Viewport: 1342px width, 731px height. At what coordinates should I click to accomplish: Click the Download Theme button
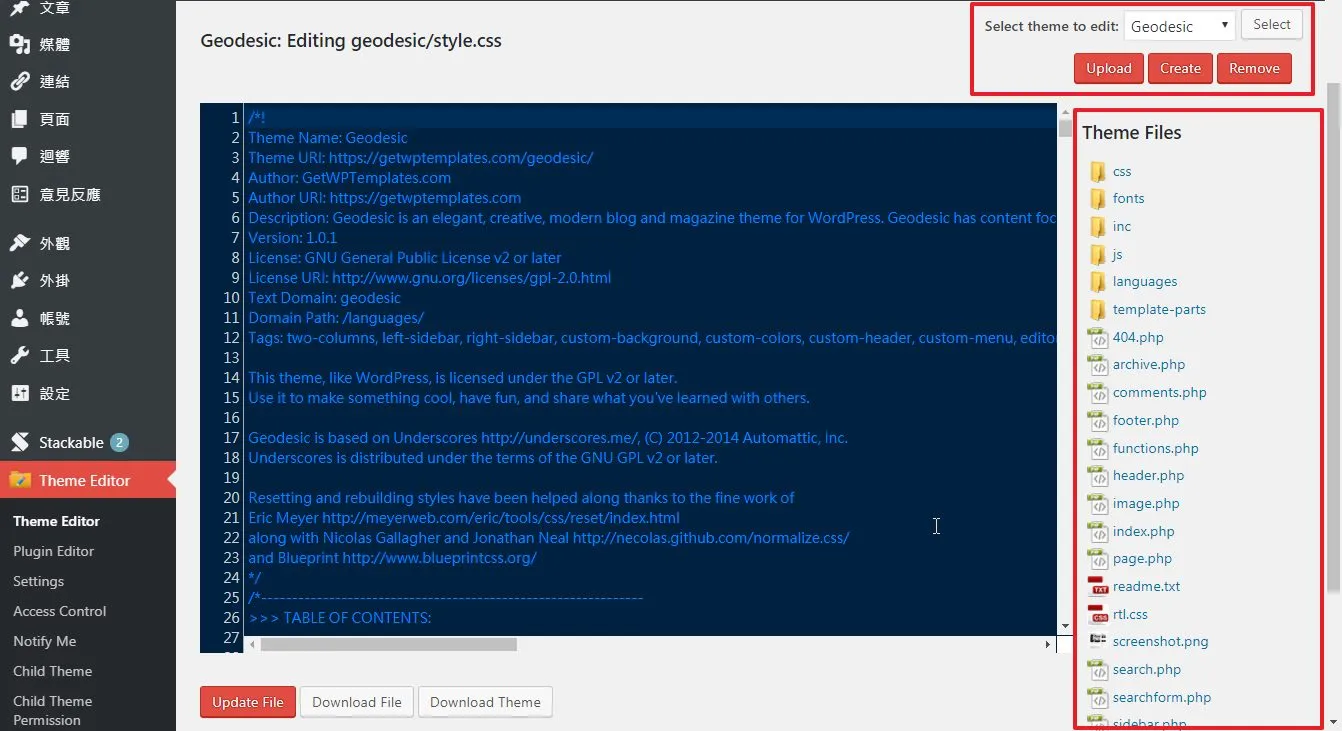[485, 702]
